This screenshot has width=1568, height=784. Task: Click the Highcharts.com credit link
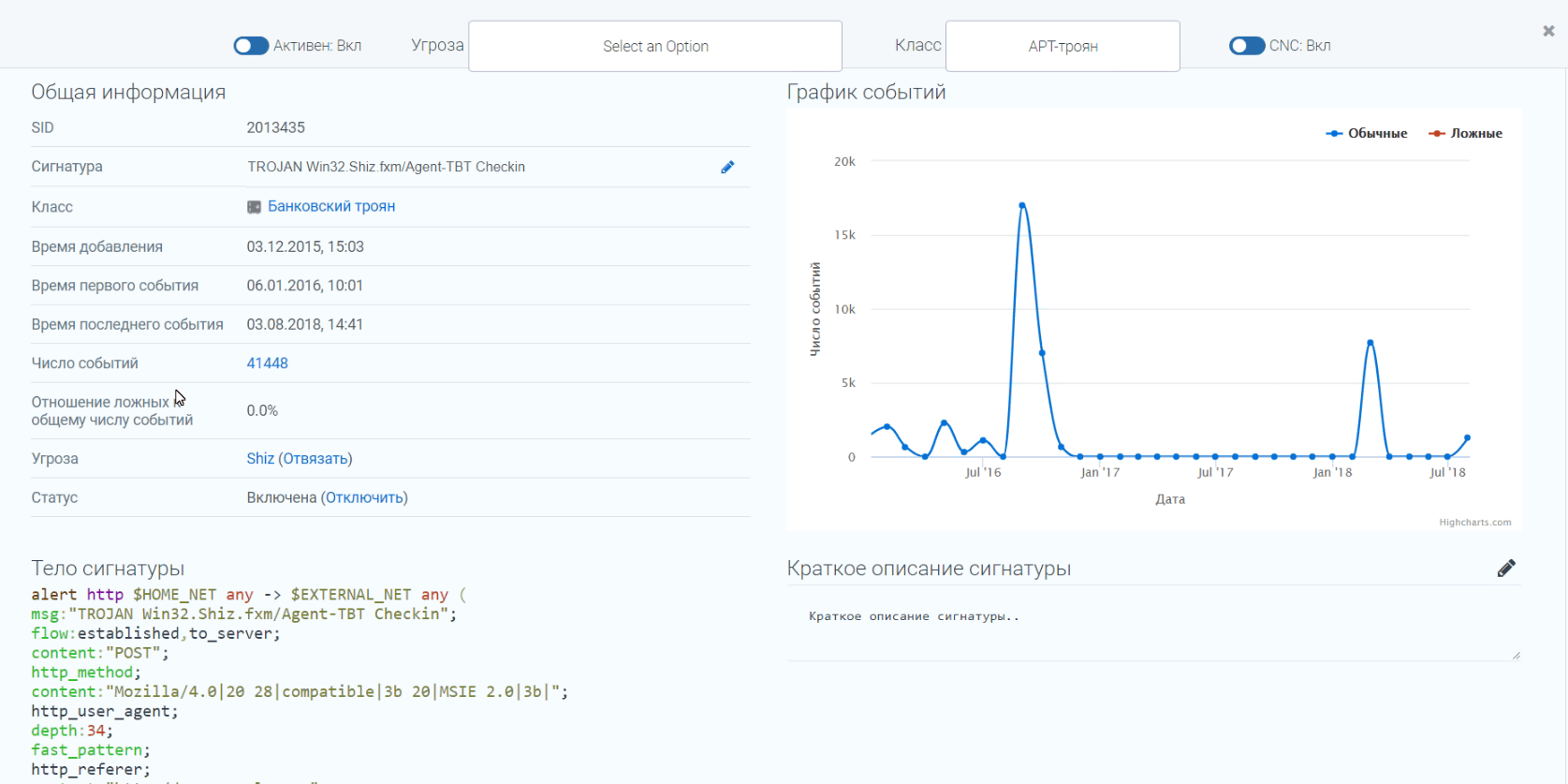point(1474,523)
